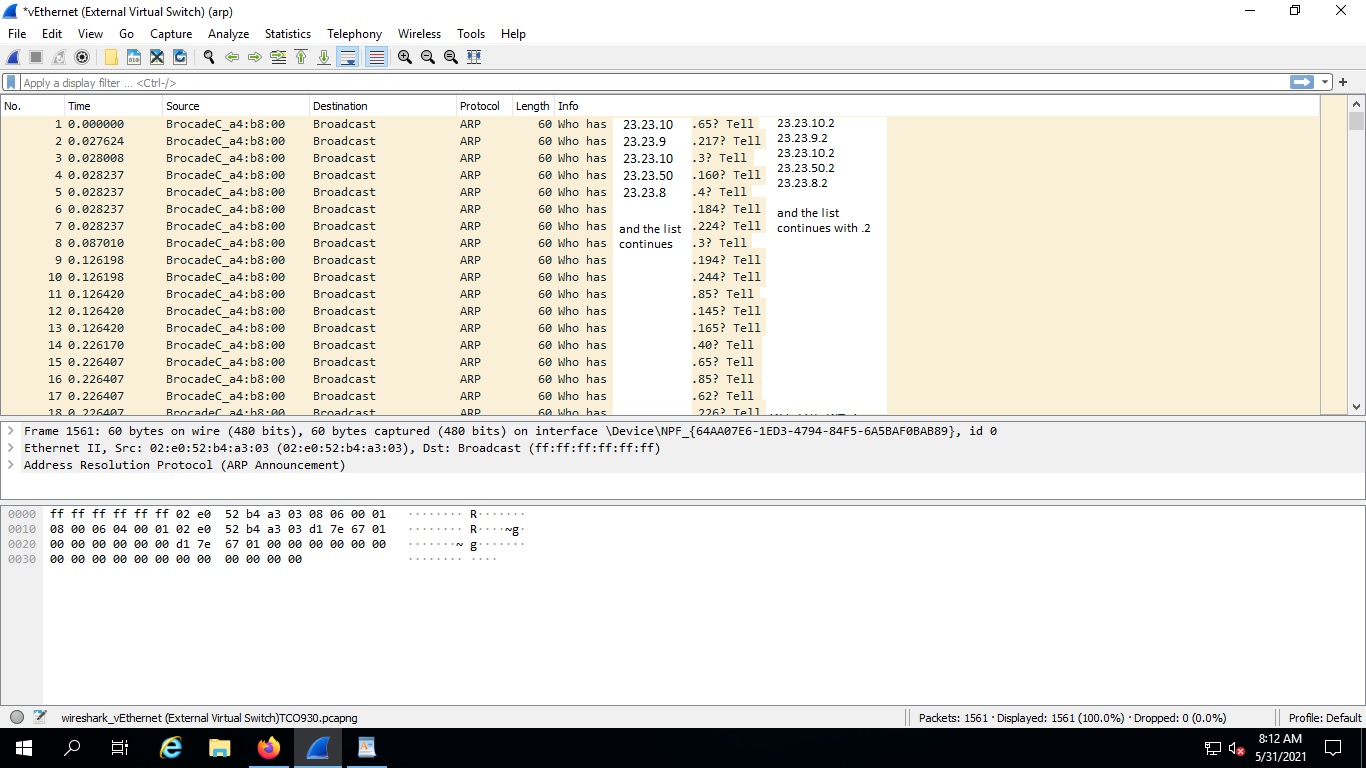The height and width of the screenshot is (768, 1366).
Task: Click the Restart current capture icon
Action: 59,57
